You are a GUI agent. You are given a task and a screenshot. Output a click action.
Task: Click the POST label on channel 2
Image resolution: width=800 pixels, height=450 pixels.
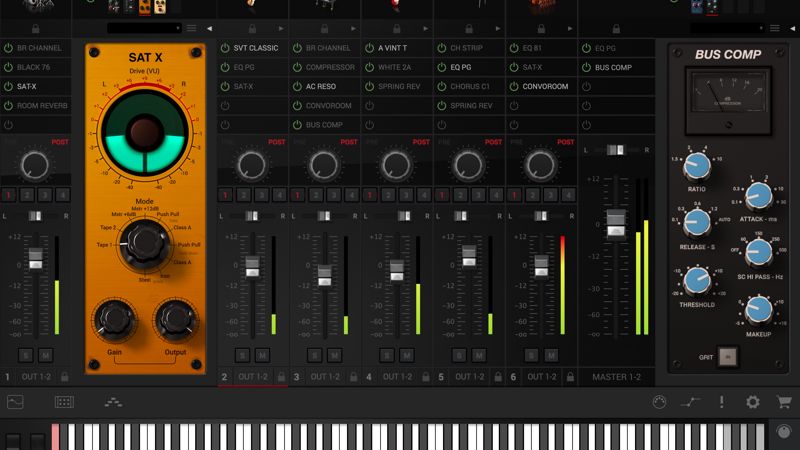(277, 142)
